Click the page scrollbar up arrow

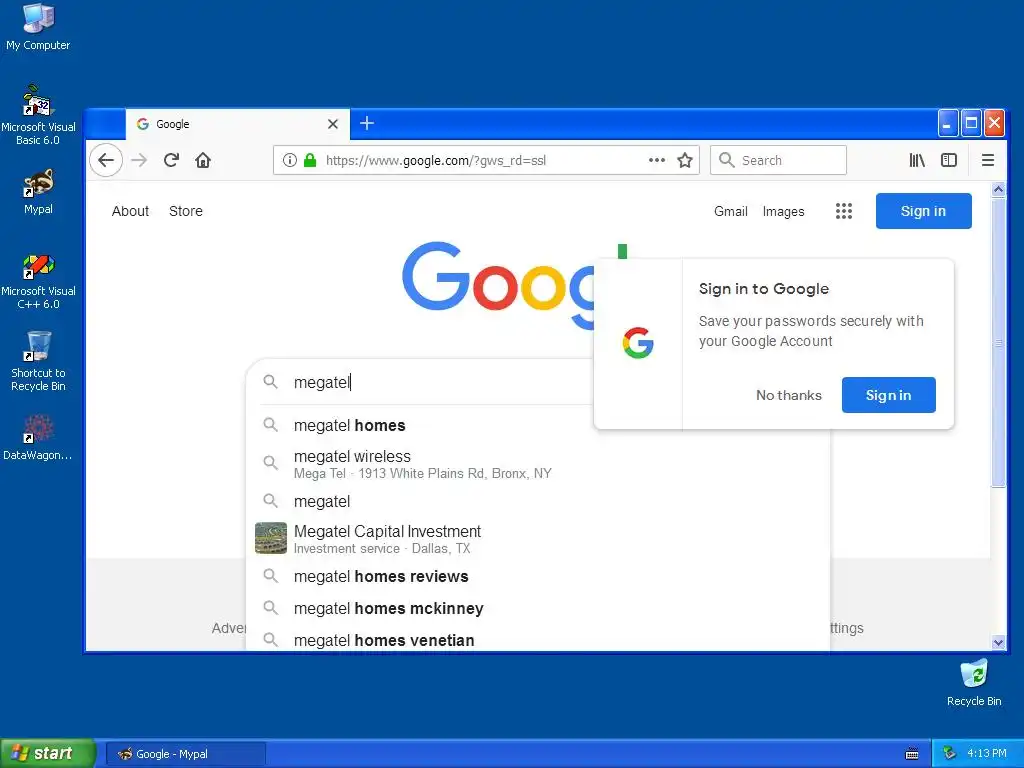point(998,190)
